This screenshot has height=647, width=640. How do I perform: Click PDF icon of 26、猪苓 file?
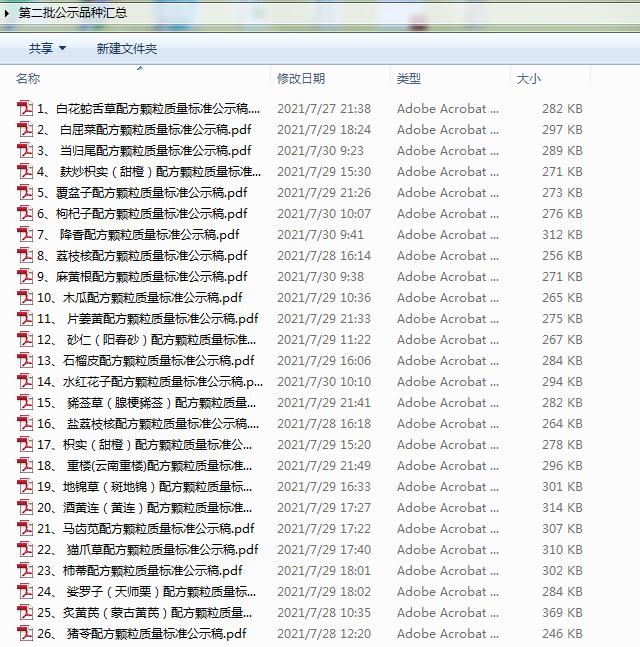pyautogui.click(x=25, y=634)
